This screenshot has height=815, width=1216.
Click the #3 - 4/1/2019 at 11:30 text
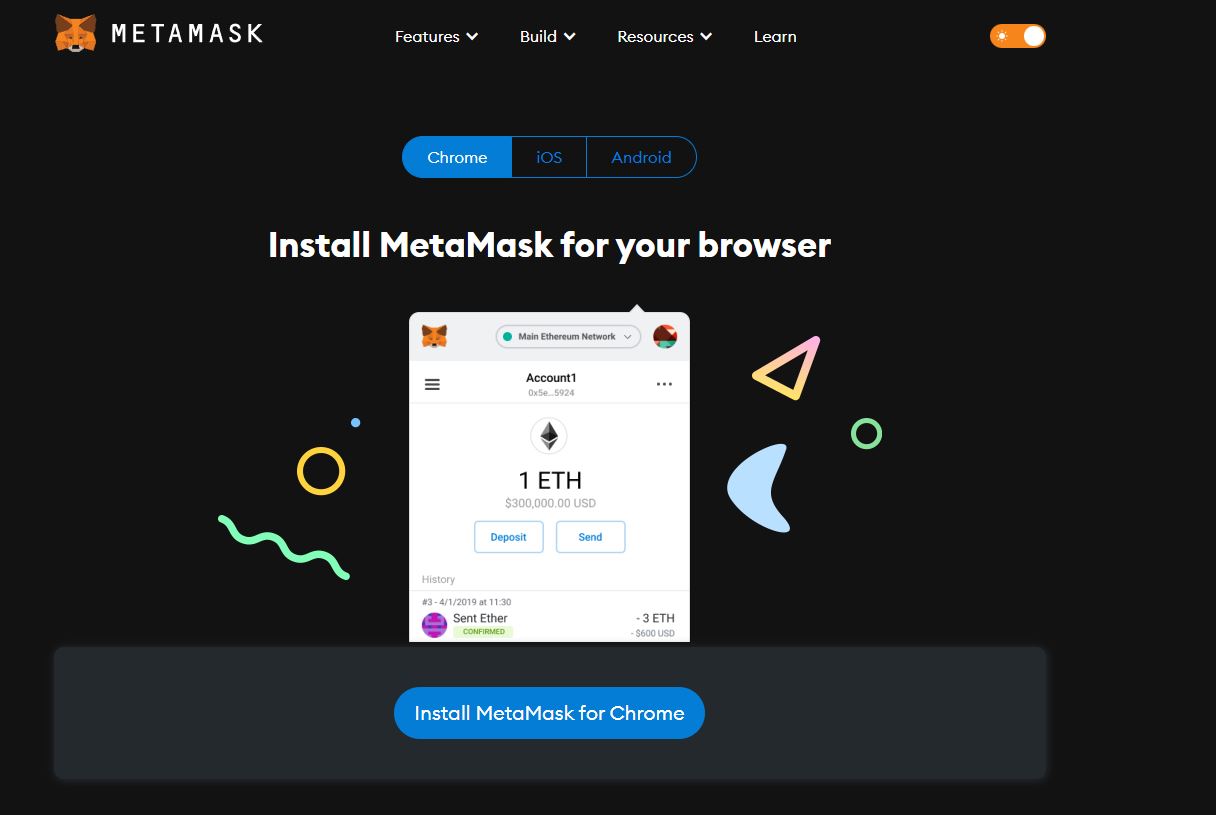[x=466, y=602]
